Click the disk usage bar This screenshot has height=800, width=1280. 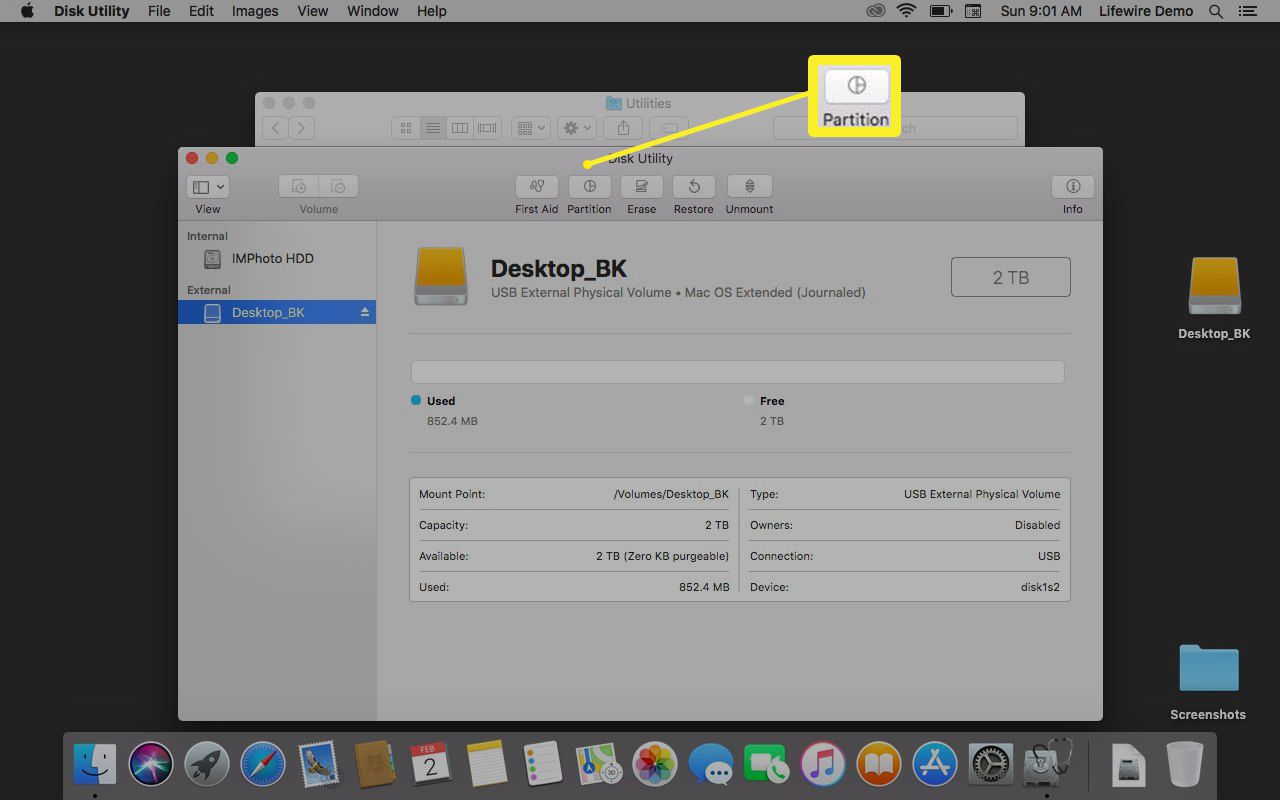point(737,372)
